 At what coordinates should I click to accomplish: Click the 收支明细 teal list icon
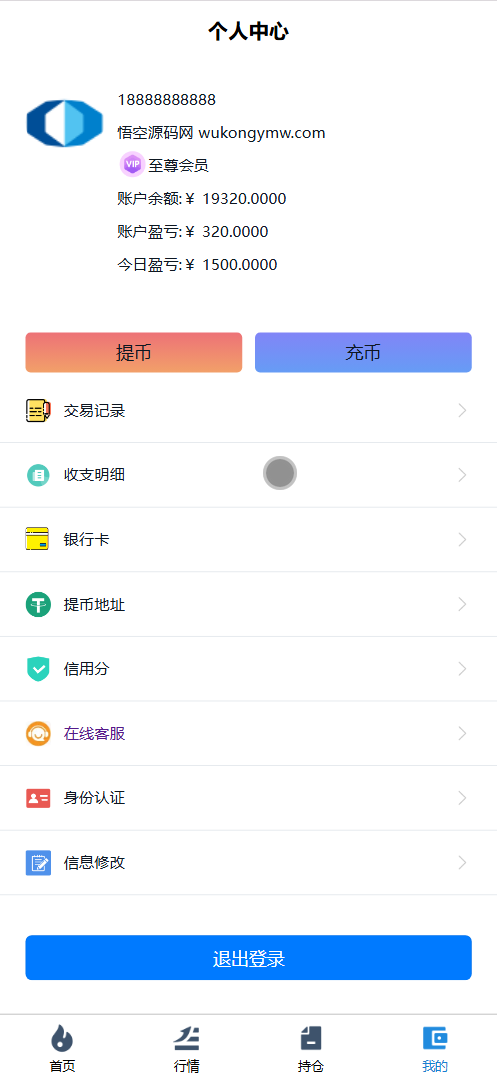coord(38,475)
